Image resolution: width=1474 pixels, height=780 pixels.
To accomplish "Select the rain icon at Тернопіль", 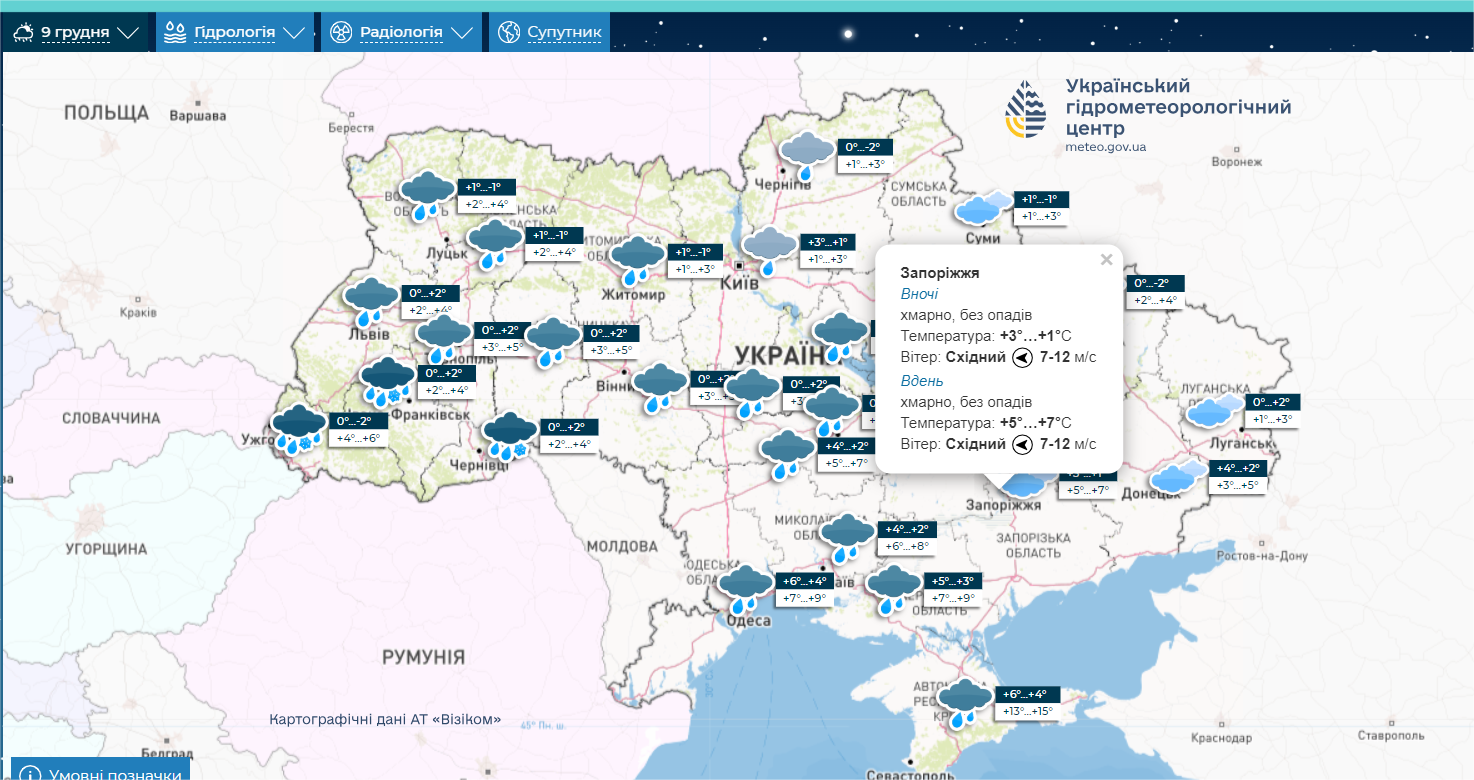I will tap(443, 338).
